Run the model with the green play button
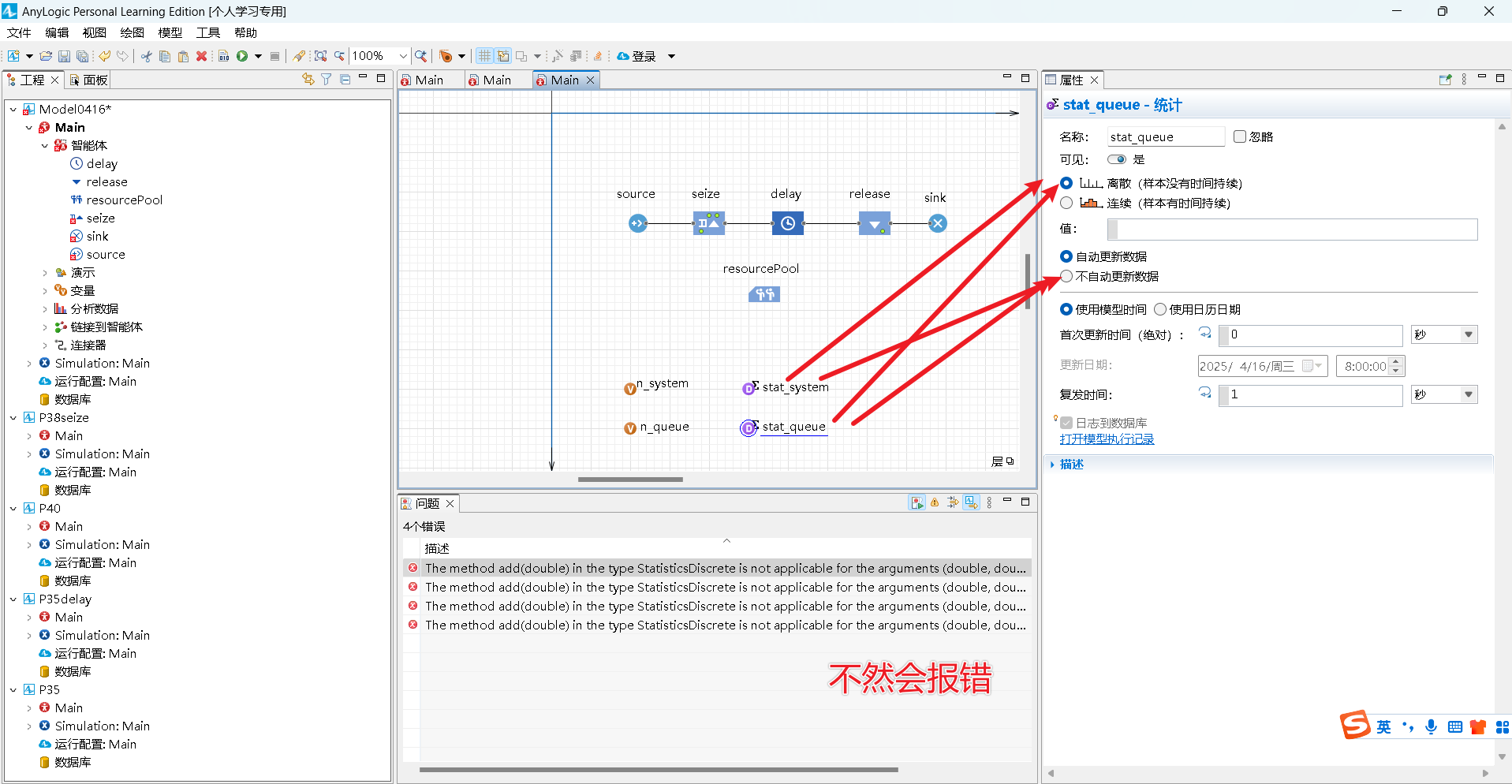The image size is (1512, 784). [x=245, y=55]
